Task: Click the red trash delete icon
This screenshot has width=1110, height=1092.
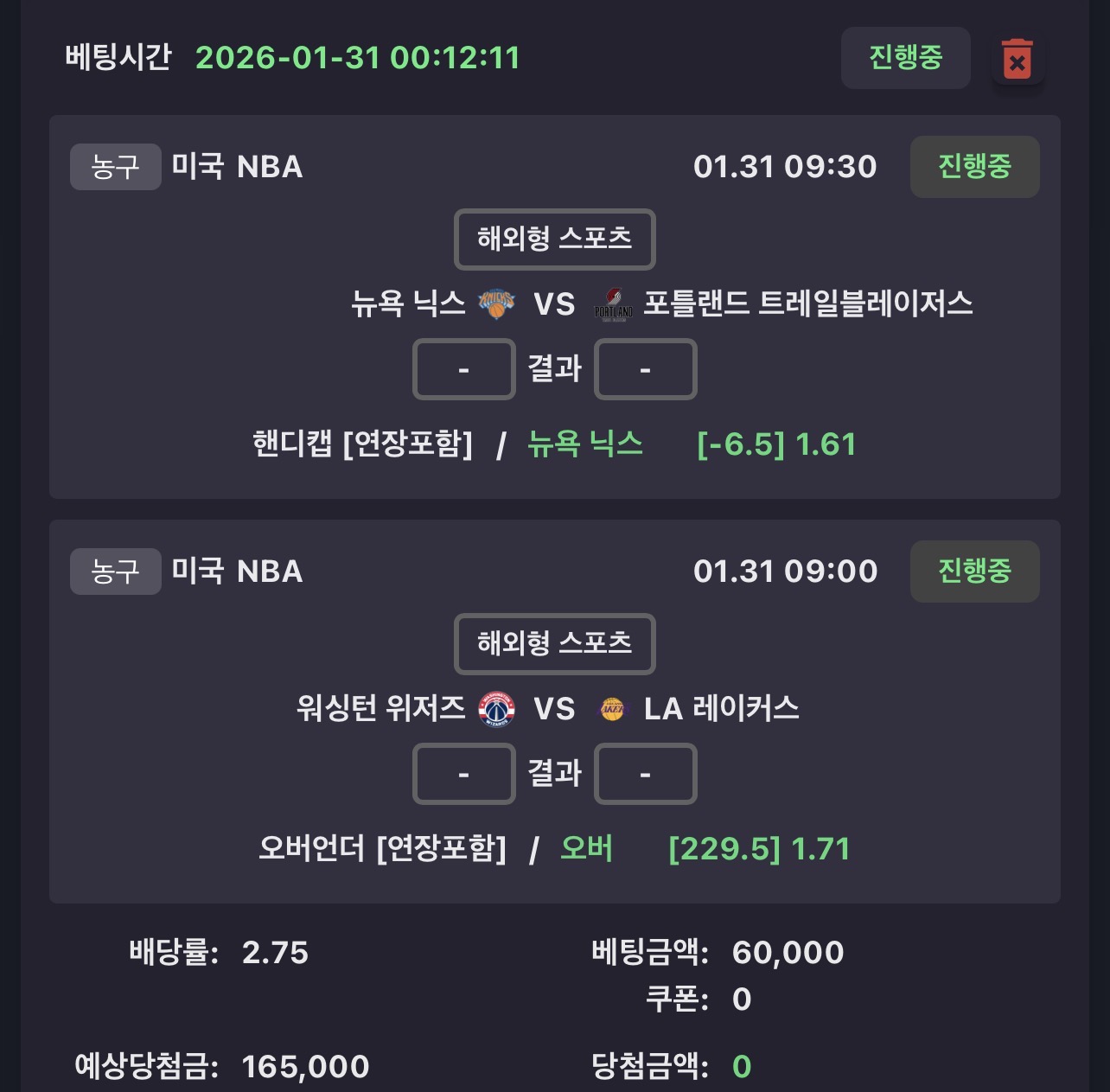Action: (x=1017, y=59)
